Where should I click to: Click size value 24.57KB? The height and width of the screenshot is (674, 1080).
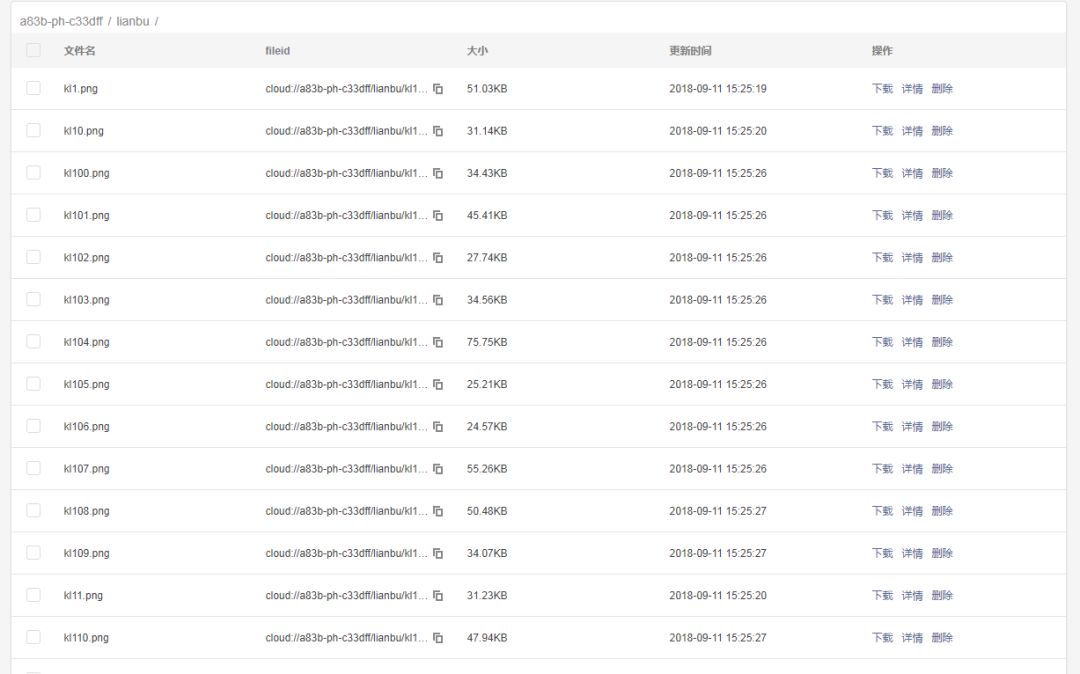(x=487, y=427)
